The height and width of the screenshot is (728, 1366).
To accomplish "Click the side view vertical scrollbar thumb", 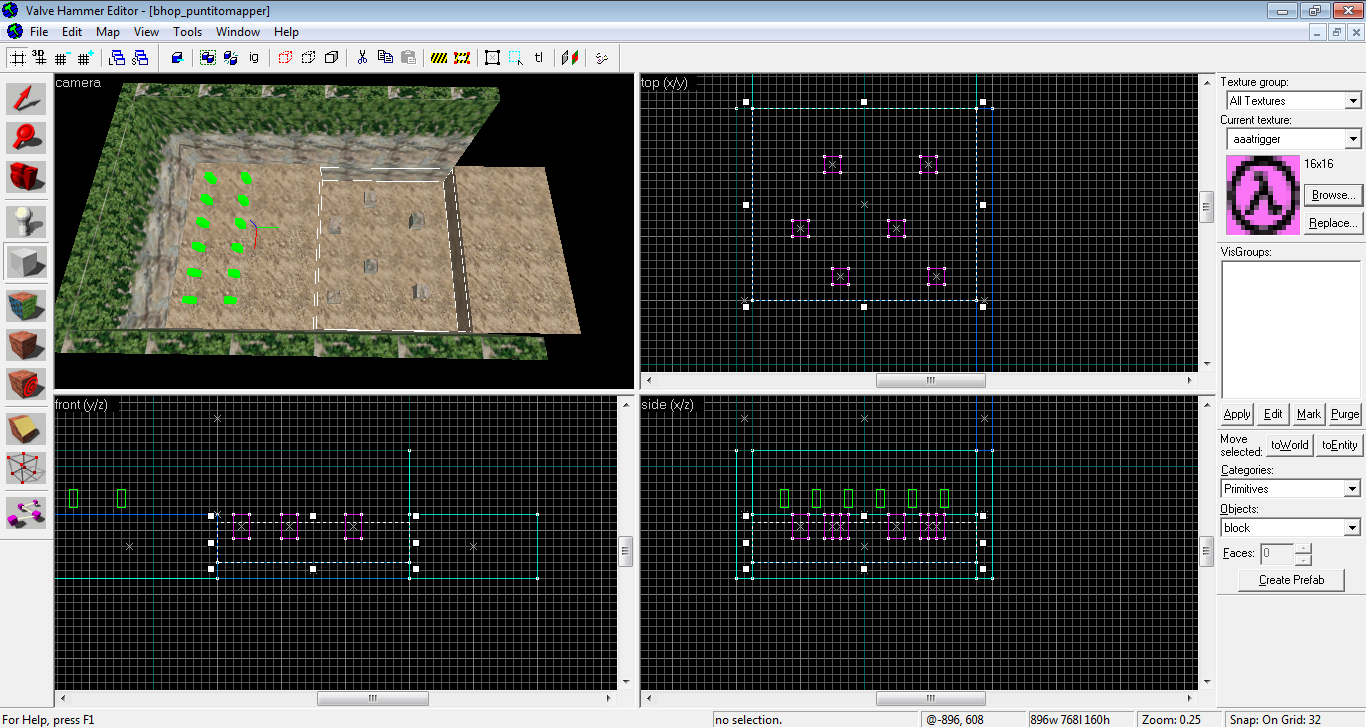I will click(x=1207, y=551).
